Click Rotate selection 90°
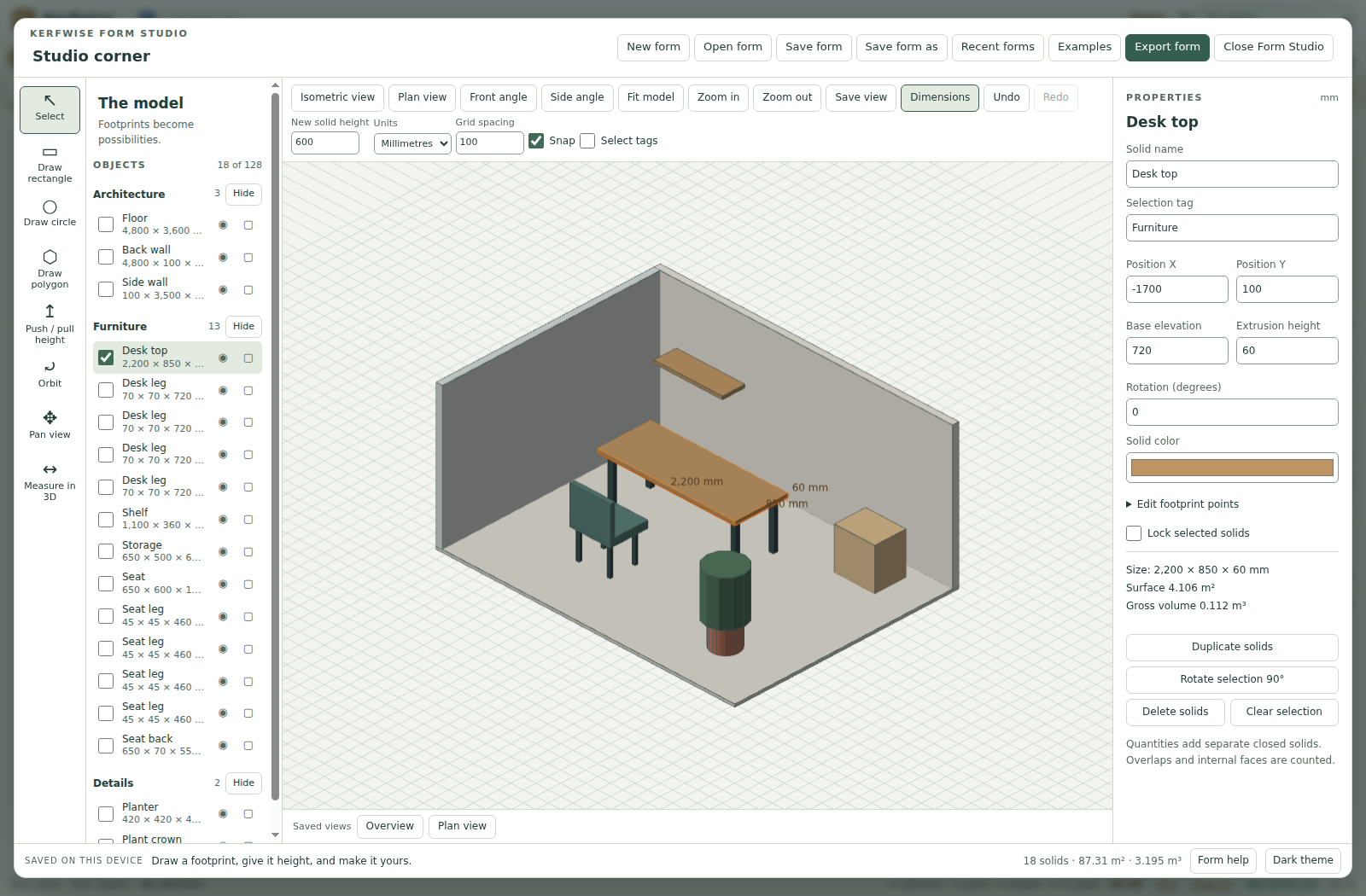This screenshot has height=896, width=1366. pyautogui.click(x=1232, y=679)
